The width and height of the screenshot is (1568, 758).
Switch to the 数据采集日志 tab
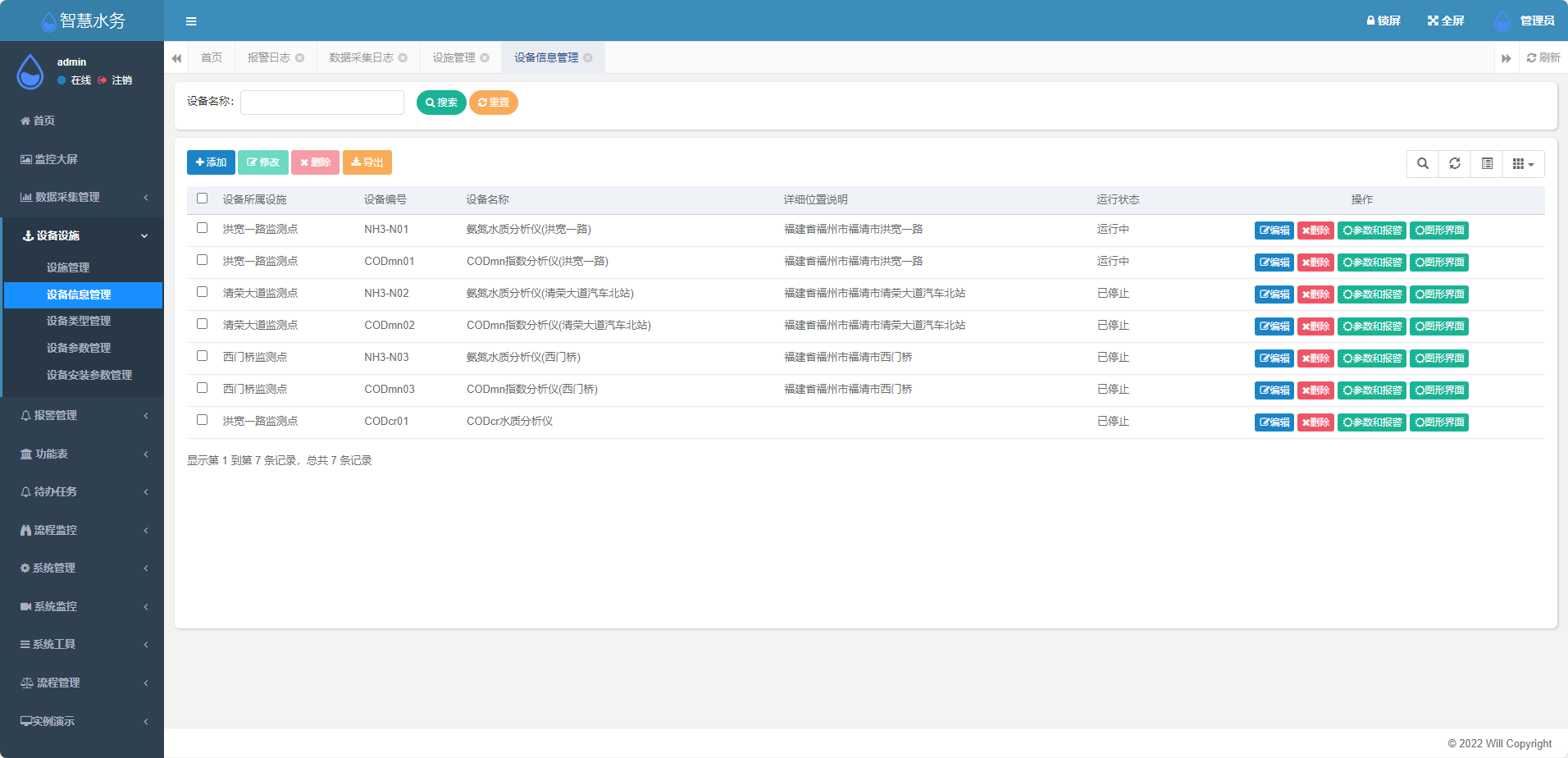coord(362,57)
